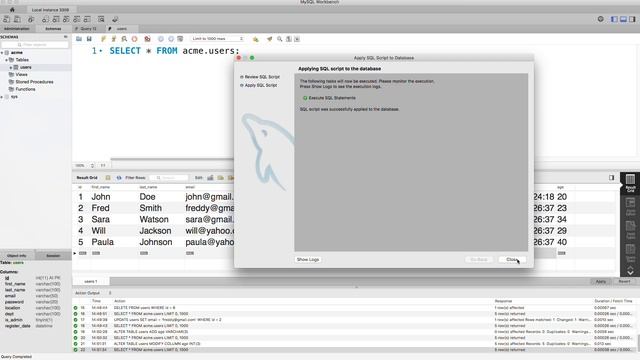Save the SQL script to file
This screenshot has width=640, height=360.
[x=89, y=39]
